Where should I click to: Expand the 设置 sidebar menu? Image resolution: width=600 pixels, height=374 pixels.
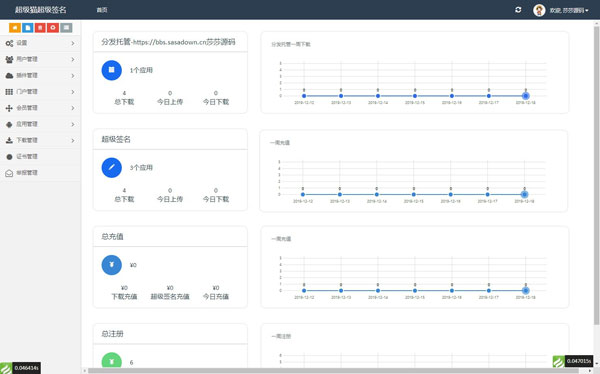click(40, 43)
